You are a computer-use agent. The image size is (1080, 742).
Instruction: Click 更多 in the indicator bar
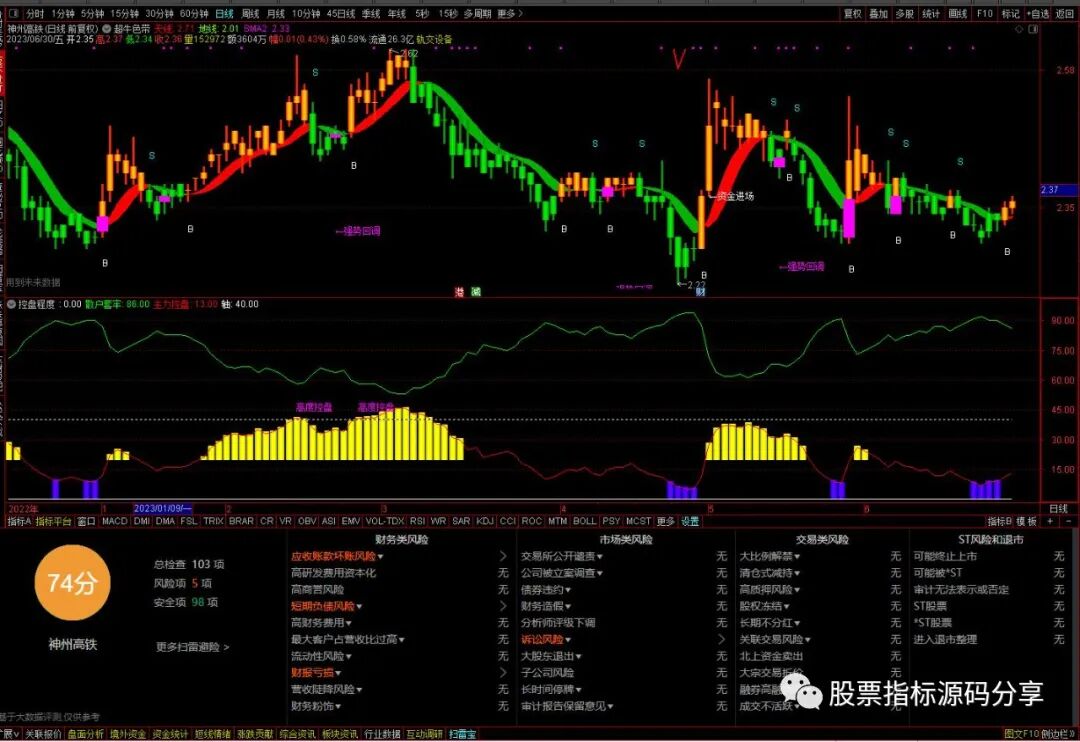(665, 522)
